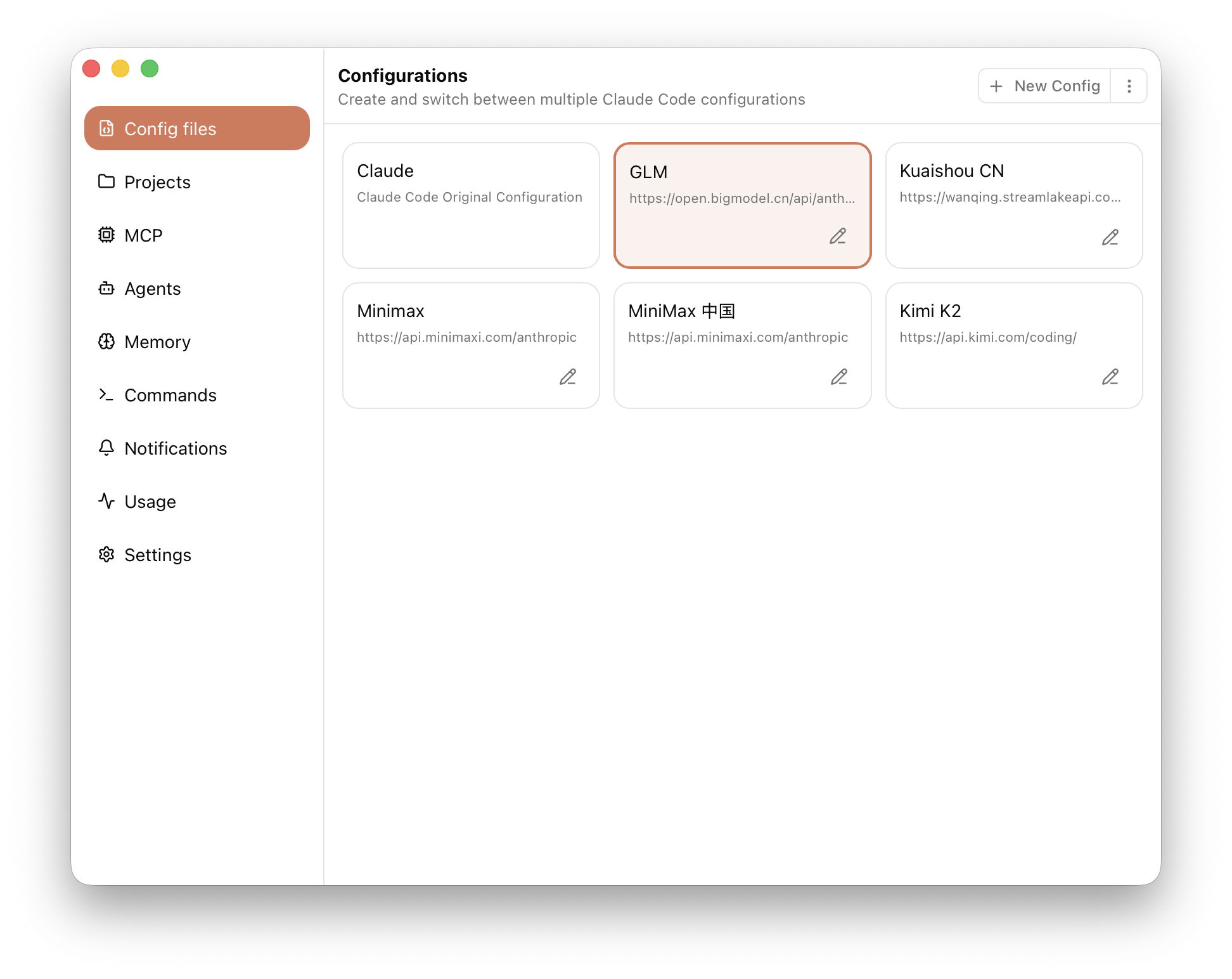Click the Commands terminal icon
The image size is (1232, 979).
click(x=106, y=395)
